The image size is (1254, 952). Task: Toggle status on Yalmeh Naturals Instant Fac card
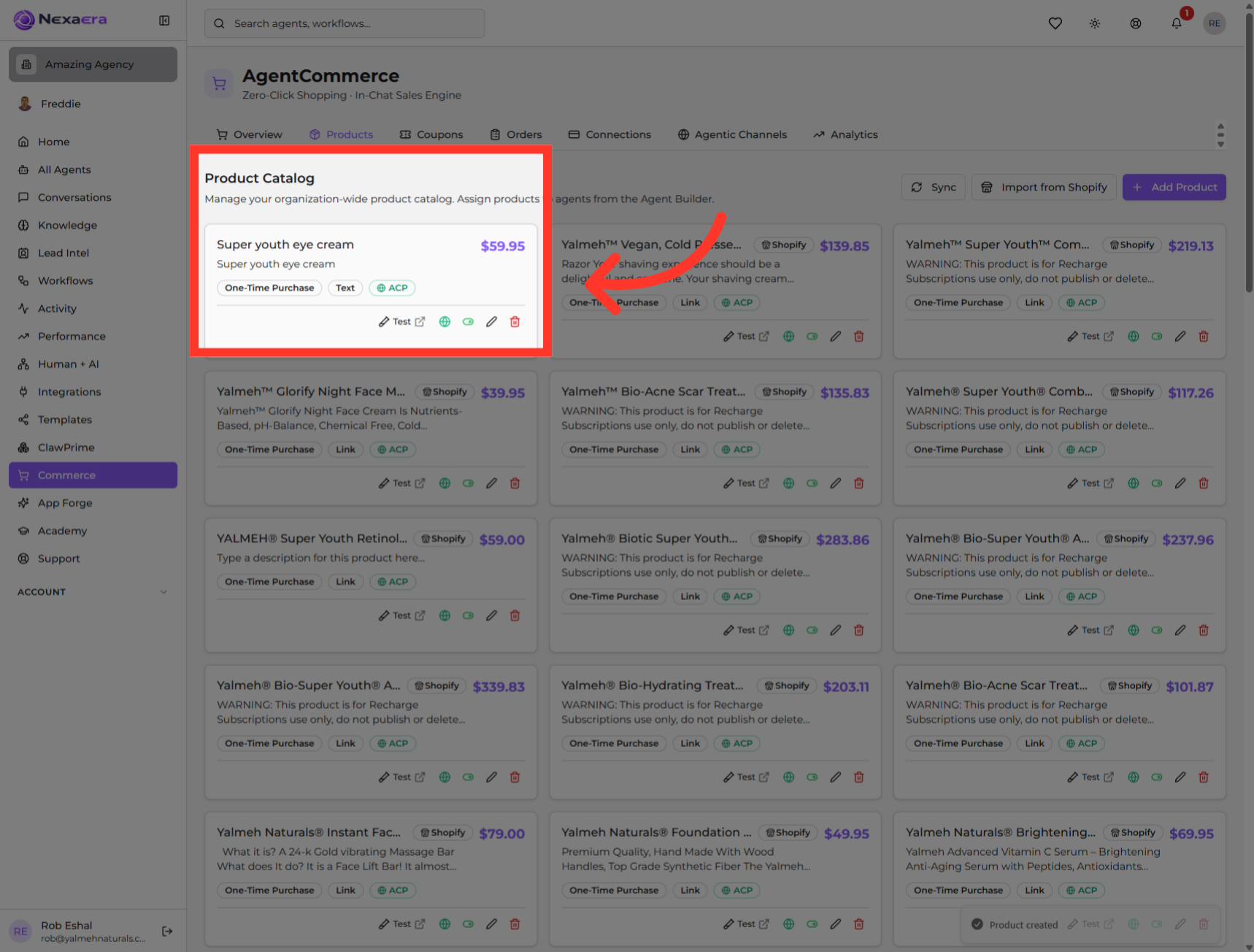click(468, 924)
